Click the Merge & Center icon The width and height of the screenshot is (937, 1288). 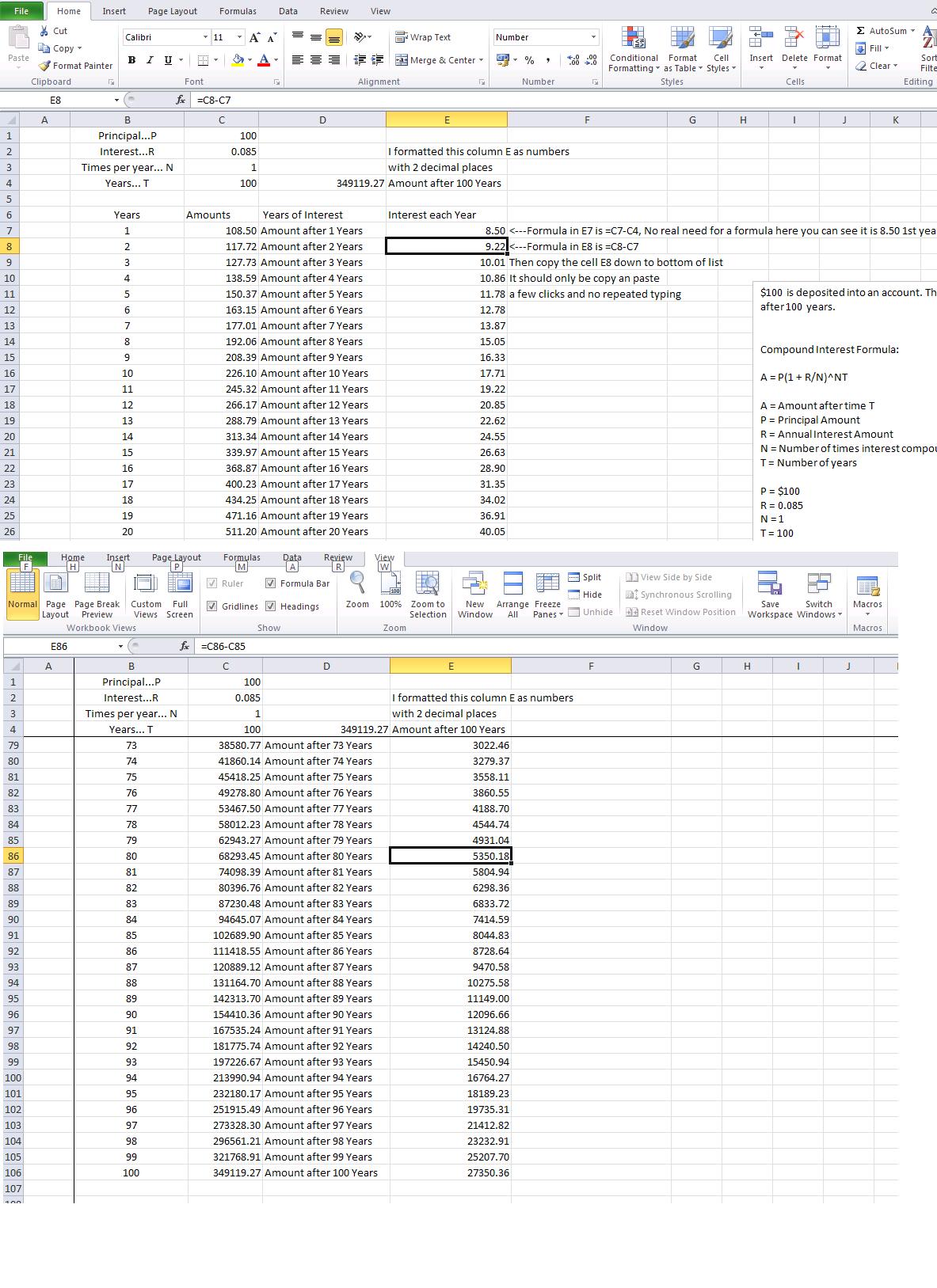click(402, 60)
